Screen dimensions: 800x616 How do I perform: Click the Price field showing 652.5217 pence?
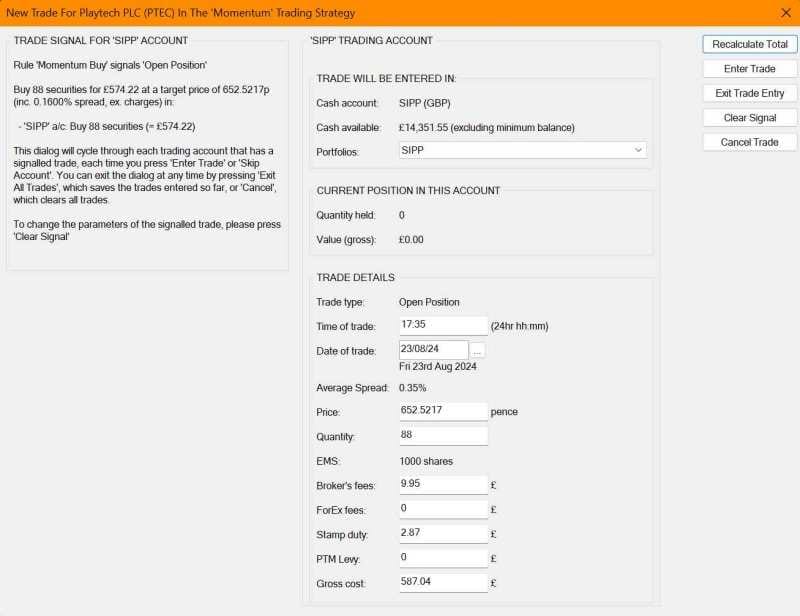click(x=443, y=410)
